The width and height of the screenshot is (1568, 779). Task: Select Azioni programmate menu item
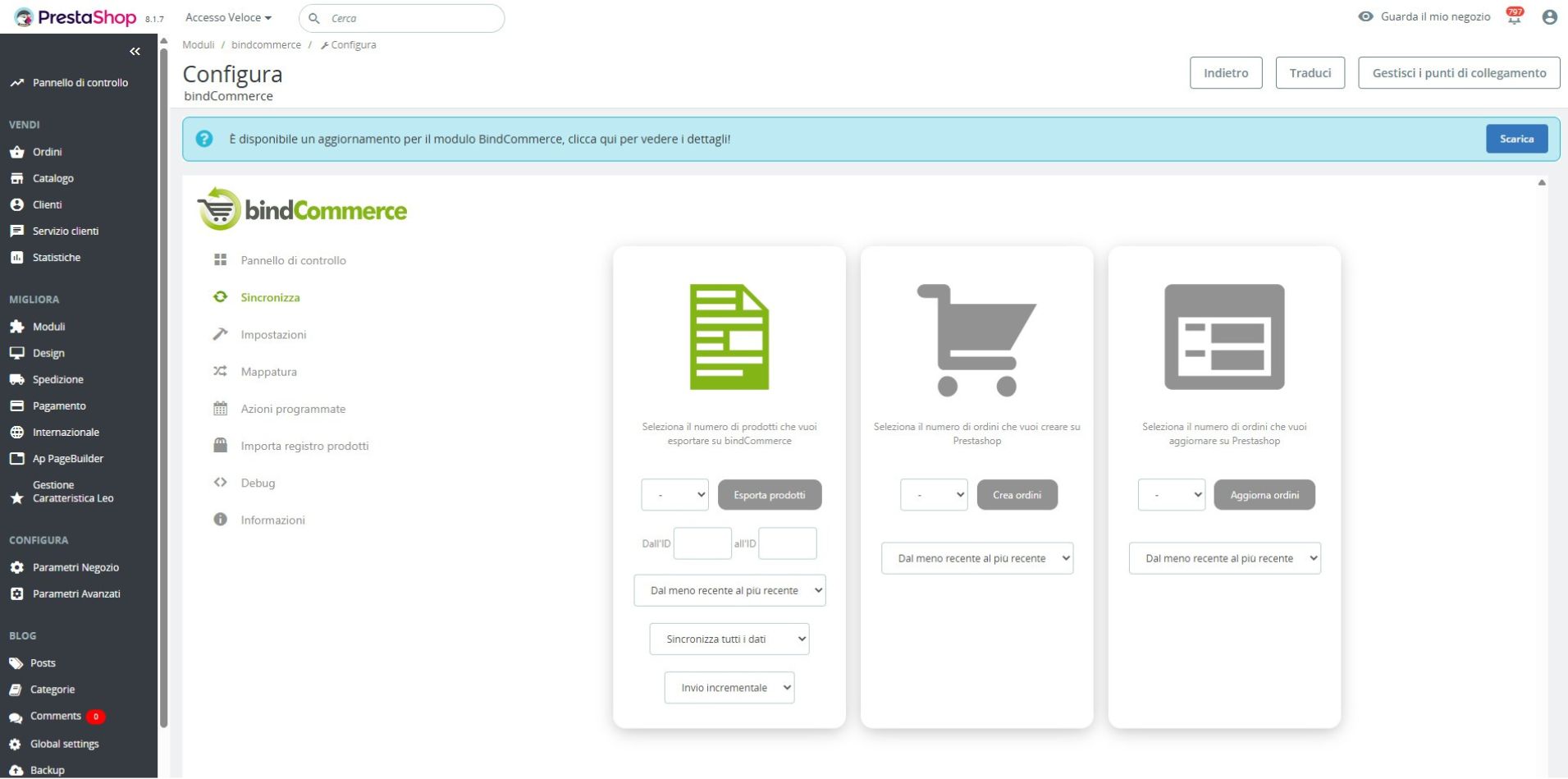point(292,409)
